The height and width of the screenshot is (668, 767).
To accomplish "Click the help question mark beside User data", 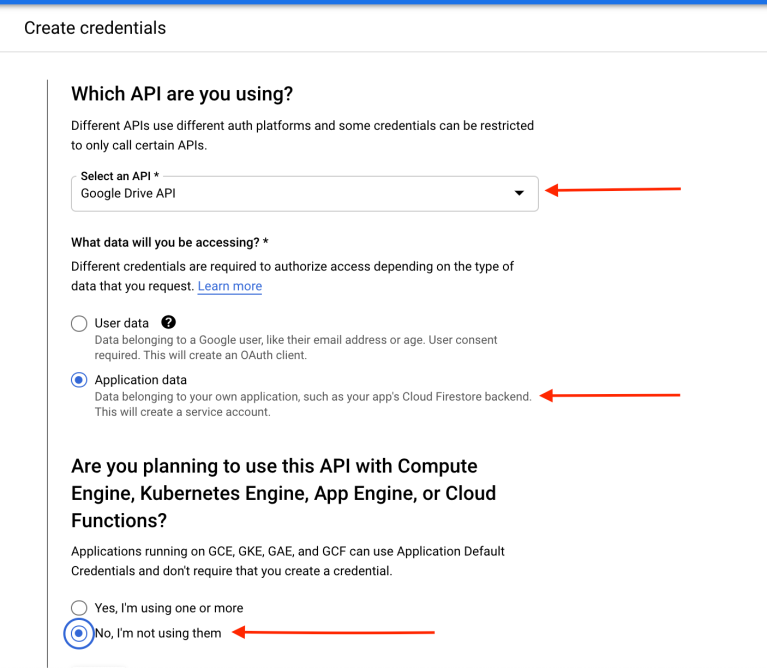I will click(169, 322).
